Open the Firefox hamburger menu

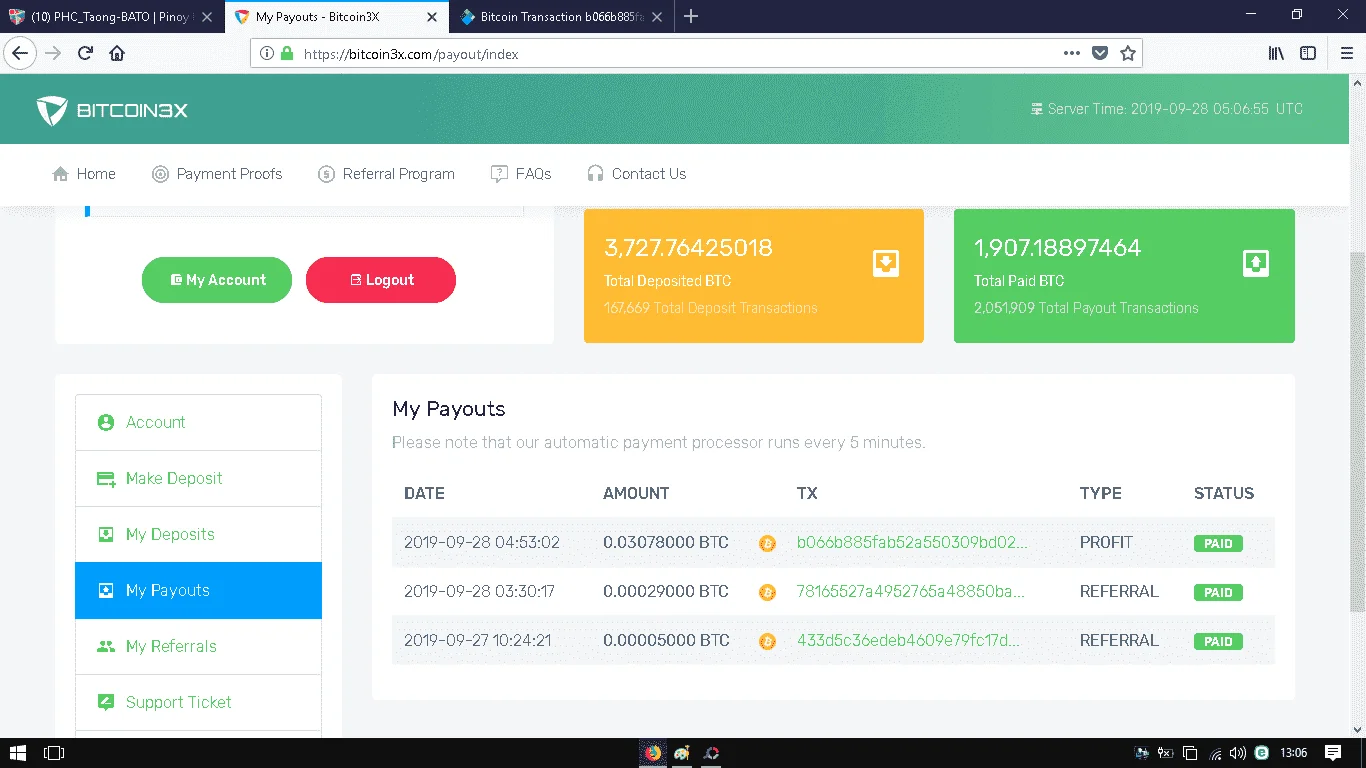(x=1346, y=54)
